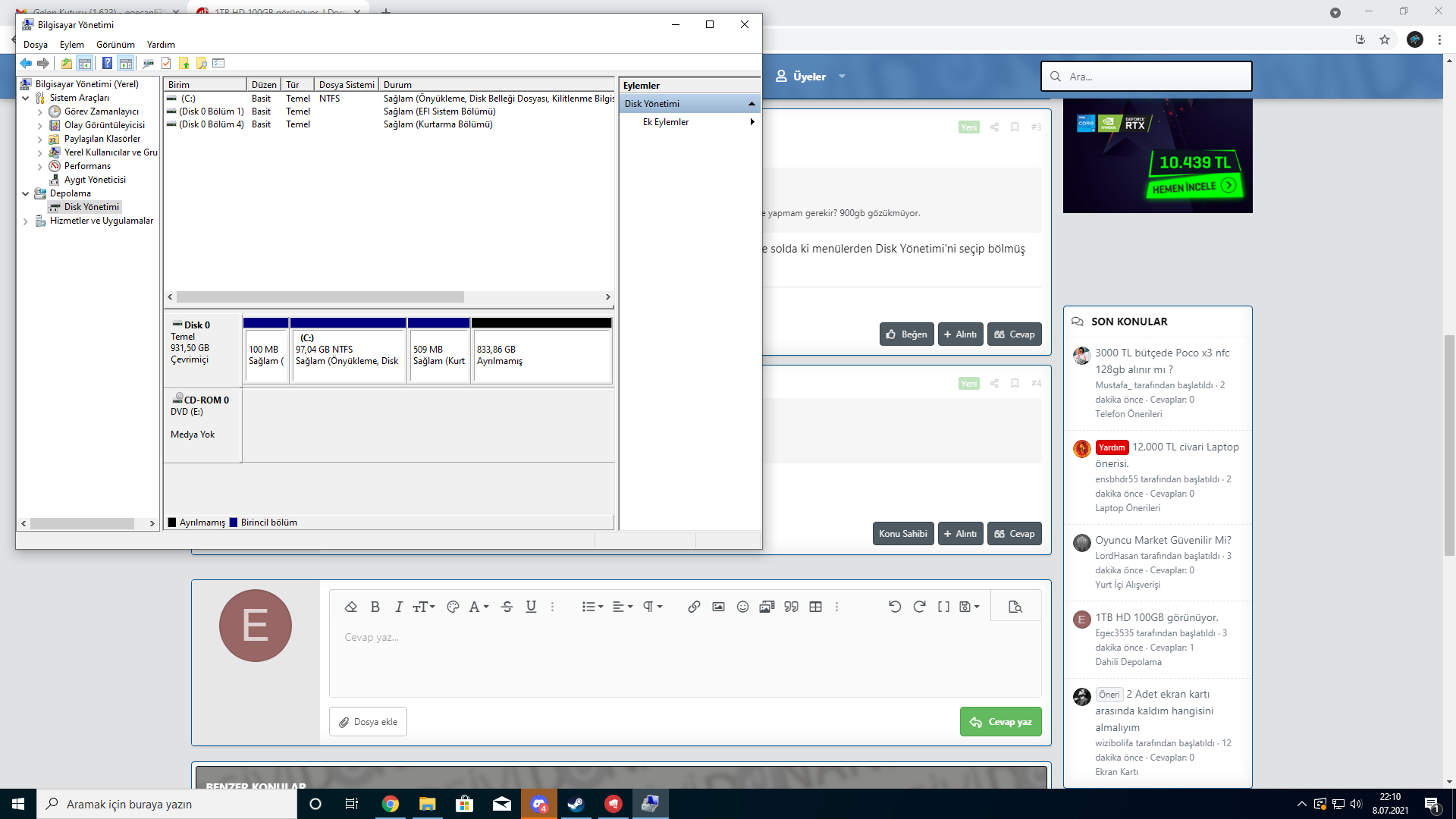
Task: Expand Hizmetler ve Uygulamalar tree node
Action: pos(26,221)
